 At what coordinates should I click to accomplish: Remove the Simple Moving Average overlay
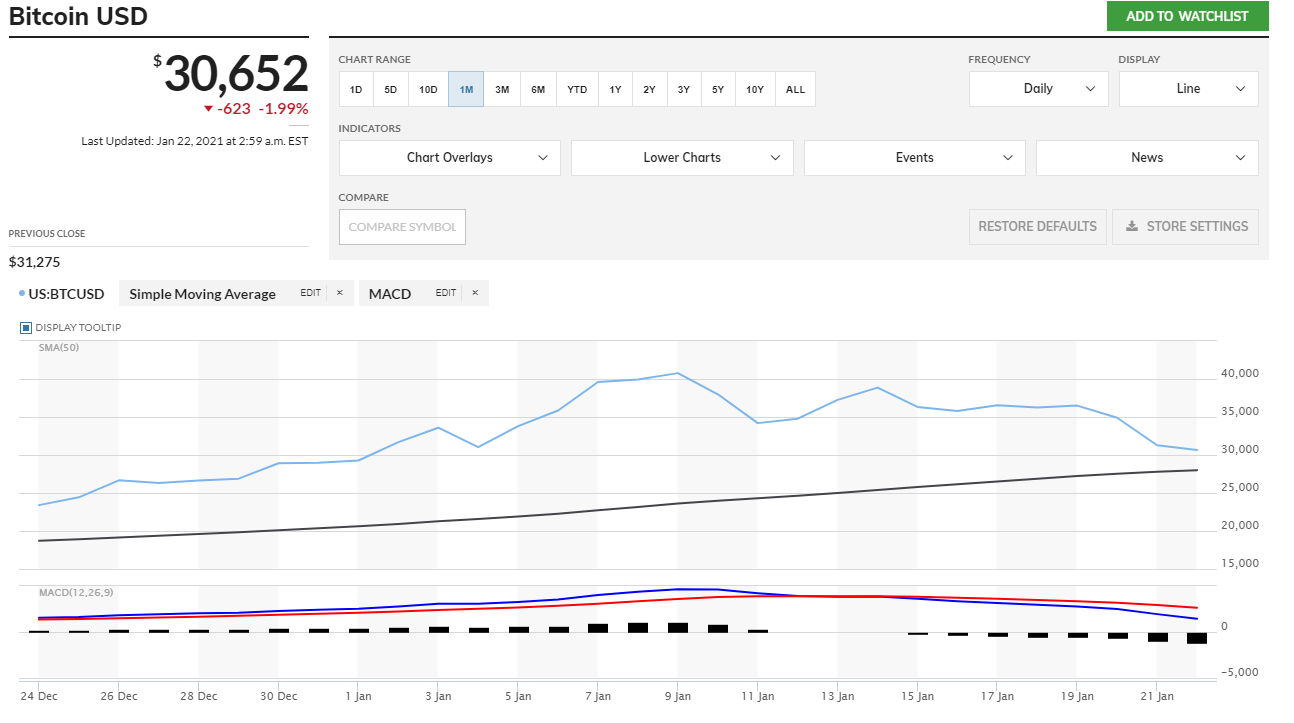pos(339,293)
